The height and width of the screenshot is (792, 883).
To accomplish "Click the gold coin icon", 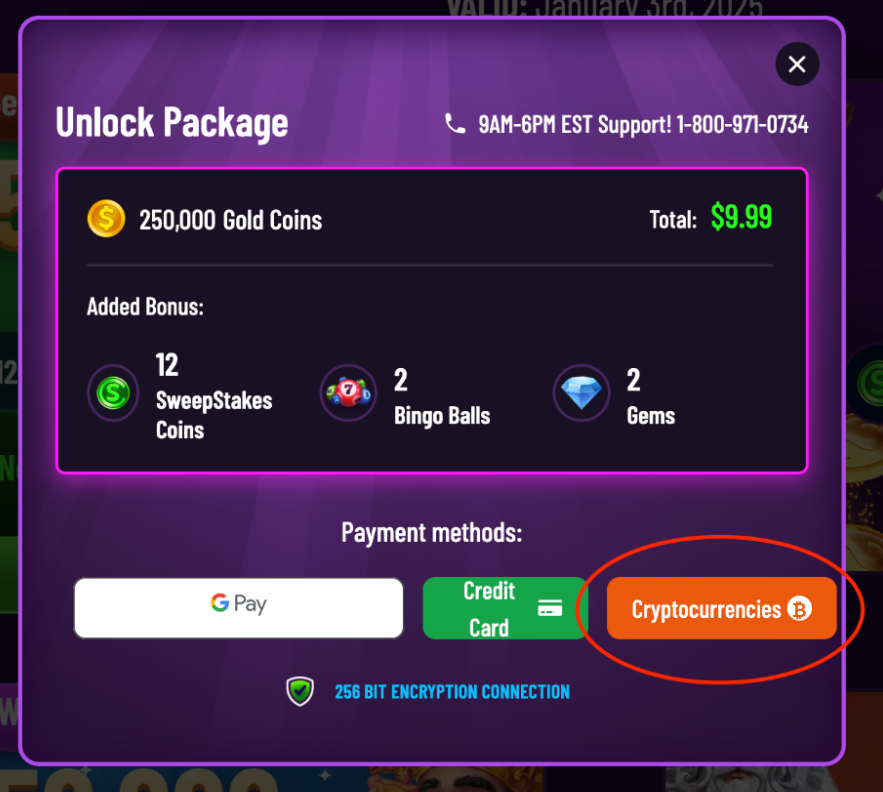I will pyautogui.click(x=106, y=219).
